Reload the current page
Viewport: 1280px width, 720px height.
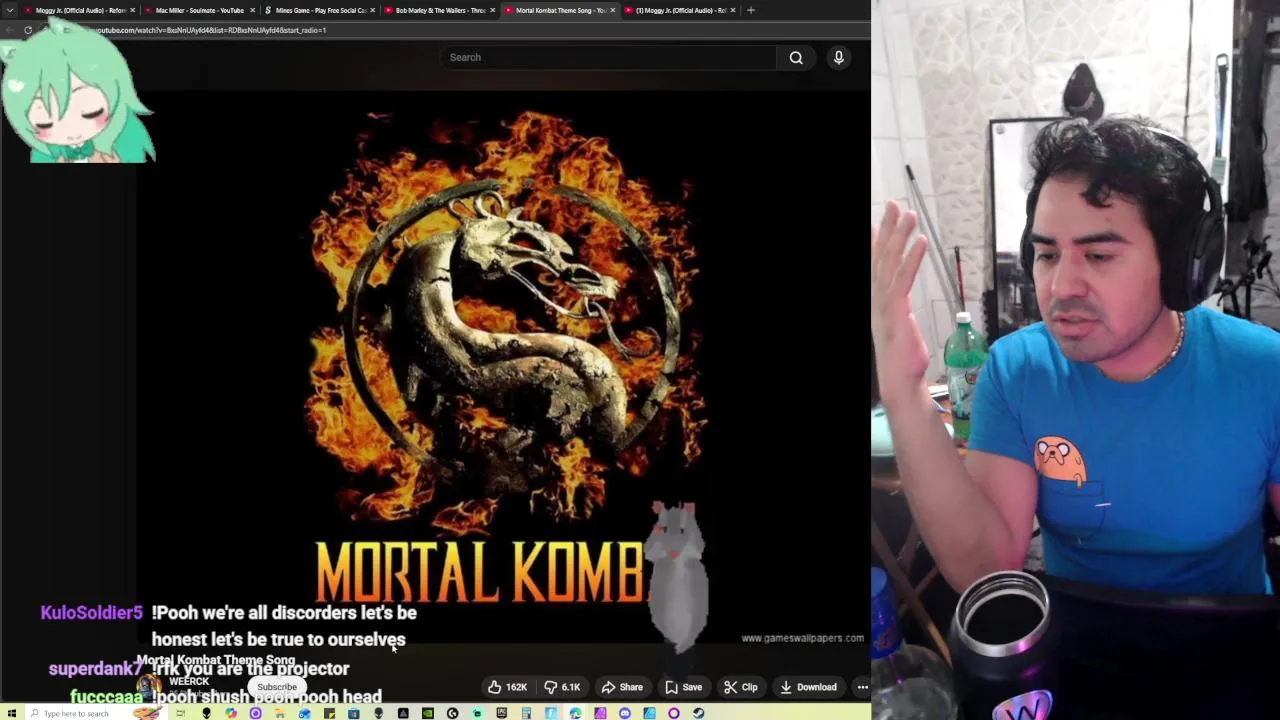(28, 30)
